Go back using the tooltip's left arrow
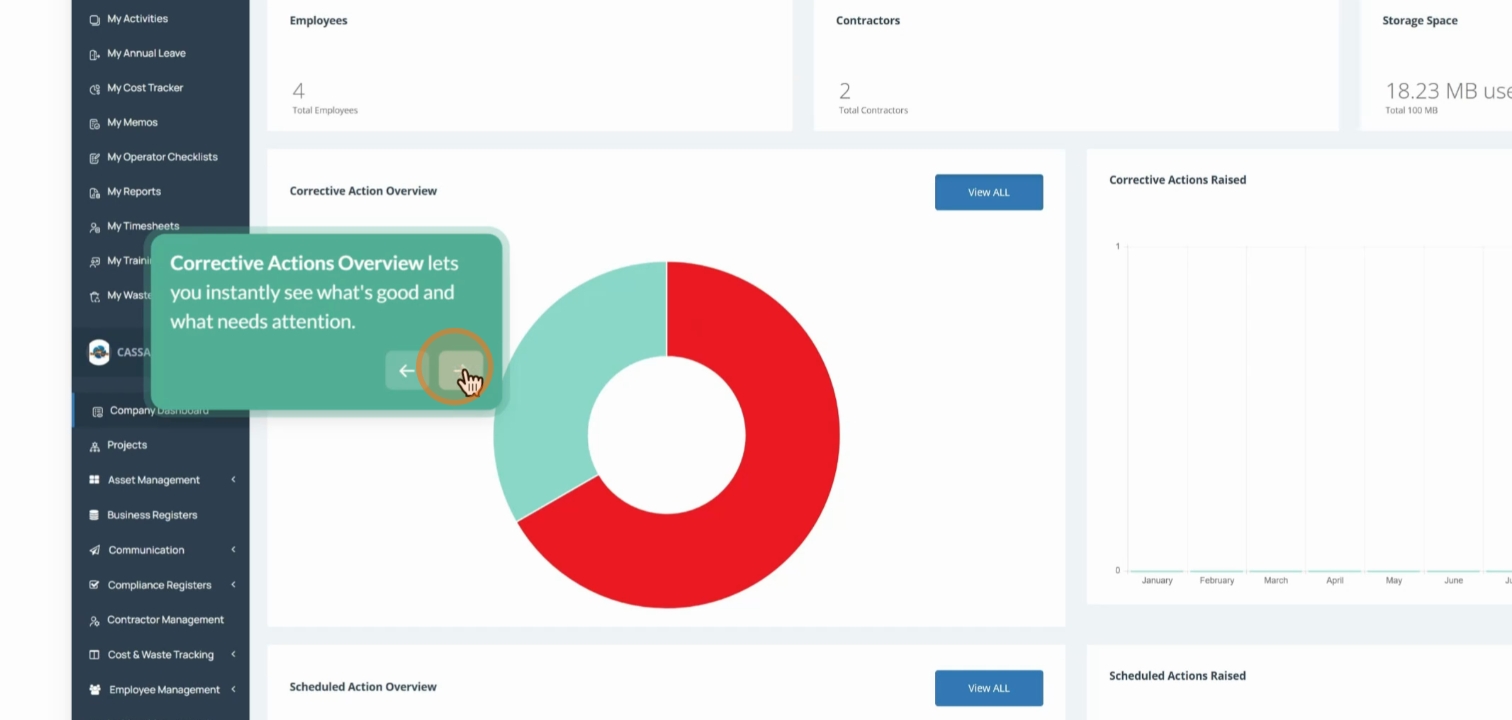Screen dimensions: 1512x720 click(406, 371)
